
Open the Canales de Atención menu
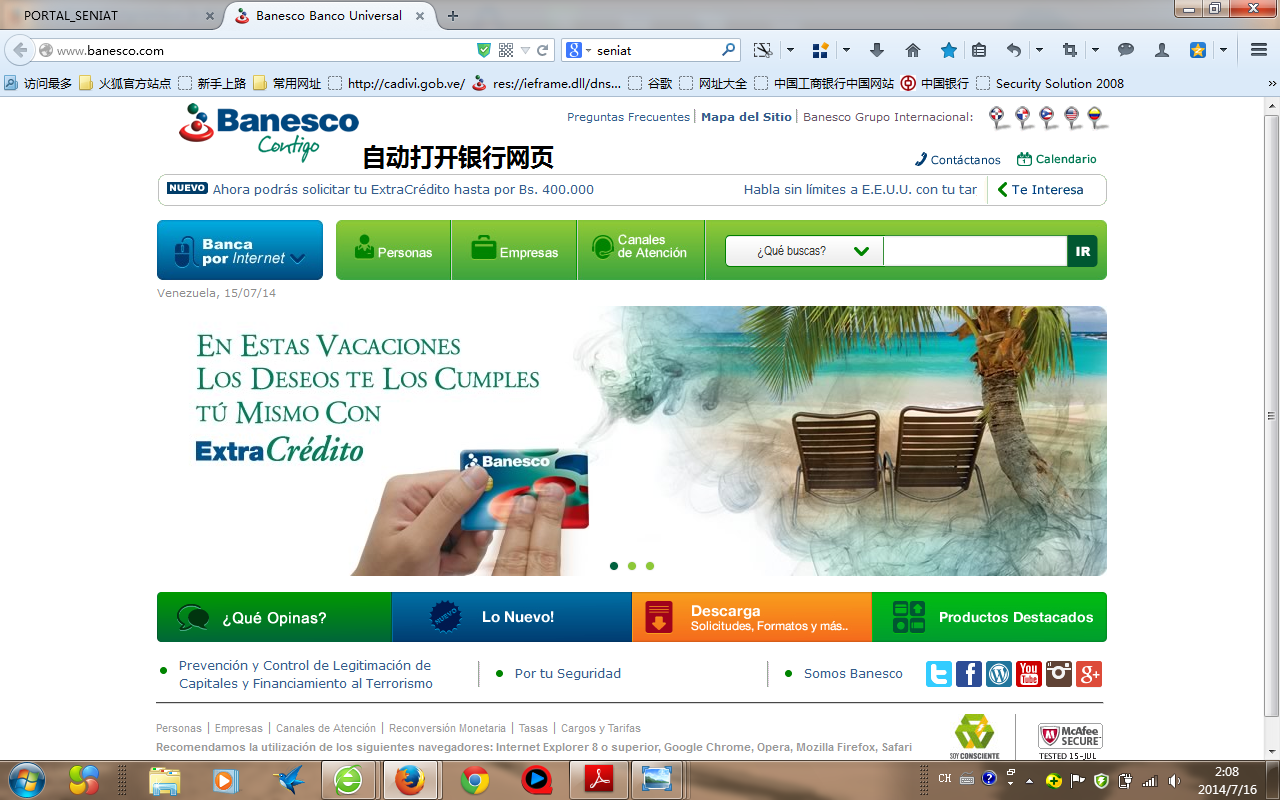pos(641,250)
